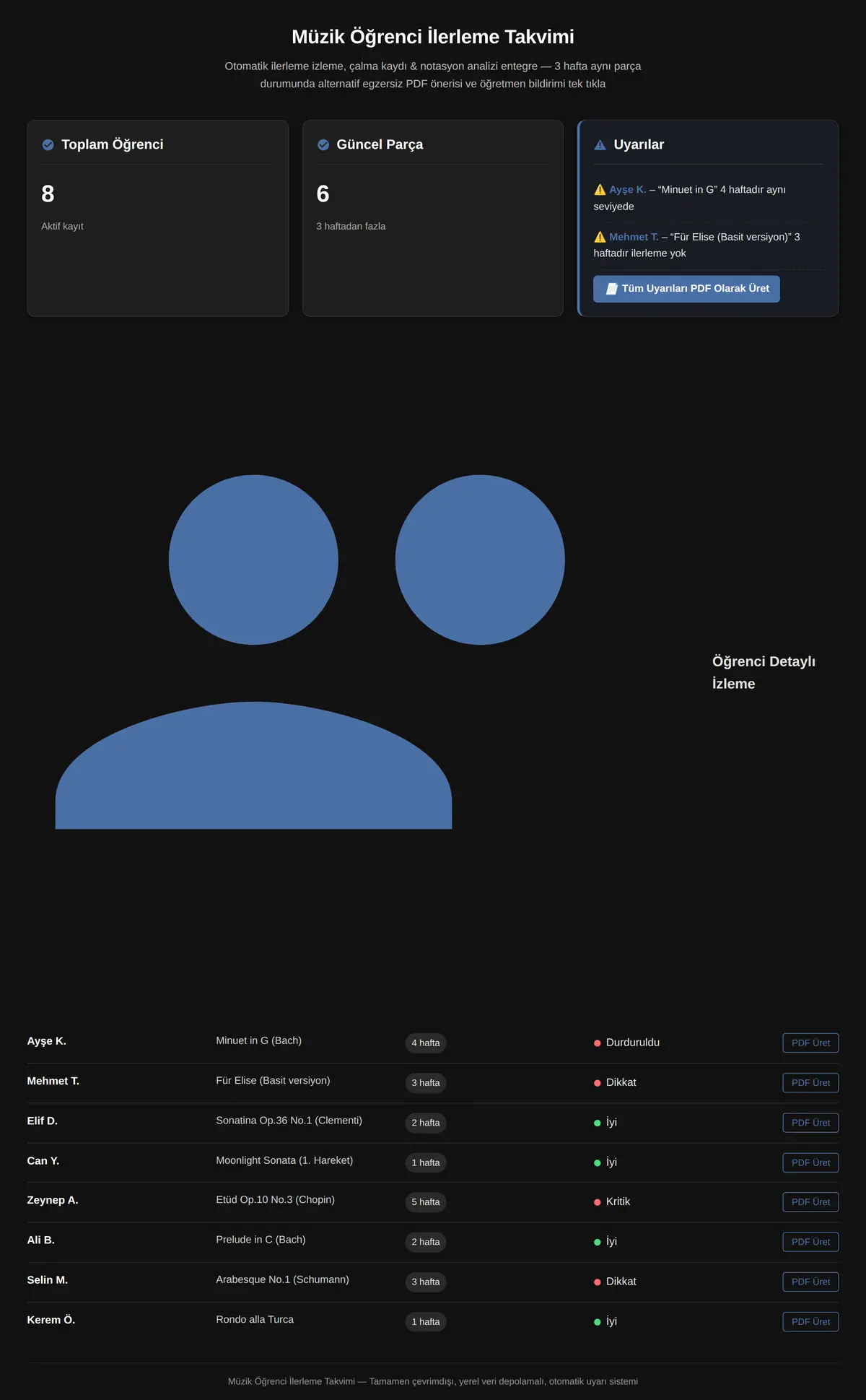Screen dimensions: 866x1400
Task: Generate PDF for Elif D.
Action: [x=810, y=1123]
